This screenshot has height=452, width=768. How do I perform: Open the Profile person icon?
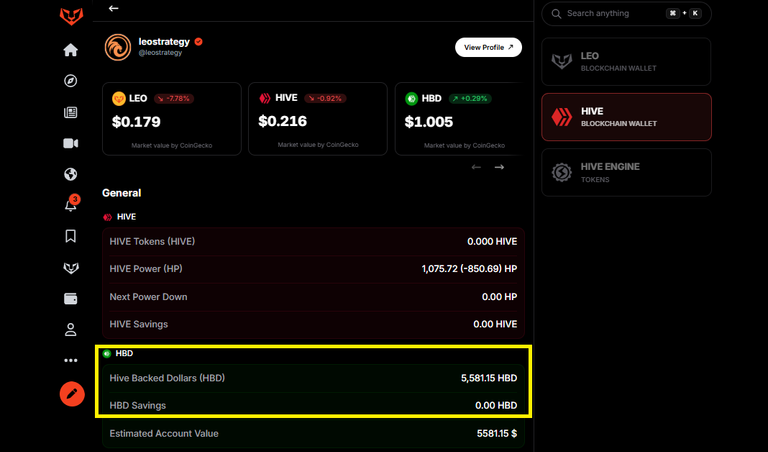[x=71, y=330]
